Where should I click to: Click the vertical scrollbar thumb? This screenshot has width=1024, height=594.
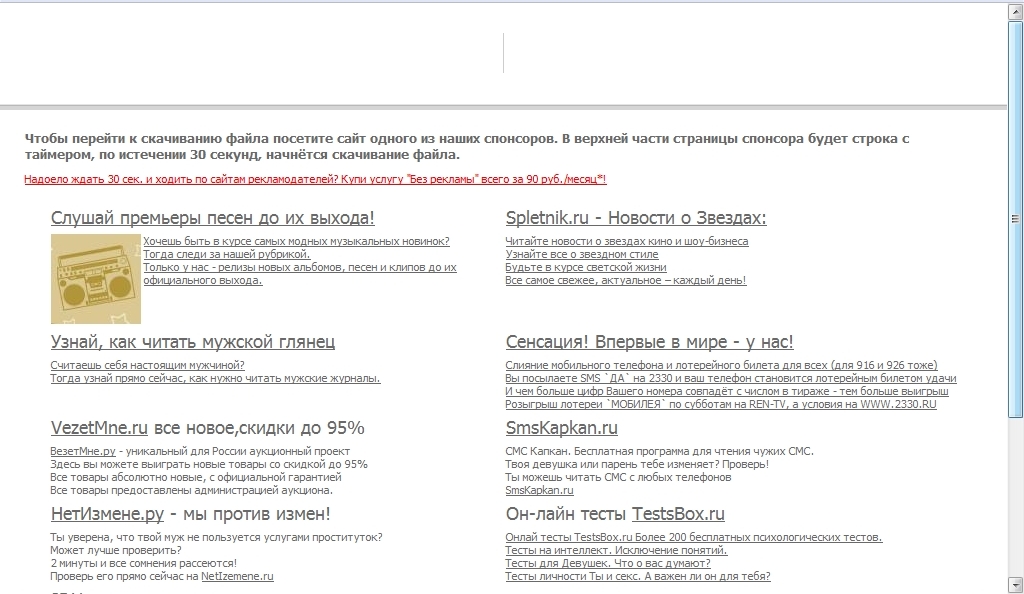click(x=1016, y=219)
